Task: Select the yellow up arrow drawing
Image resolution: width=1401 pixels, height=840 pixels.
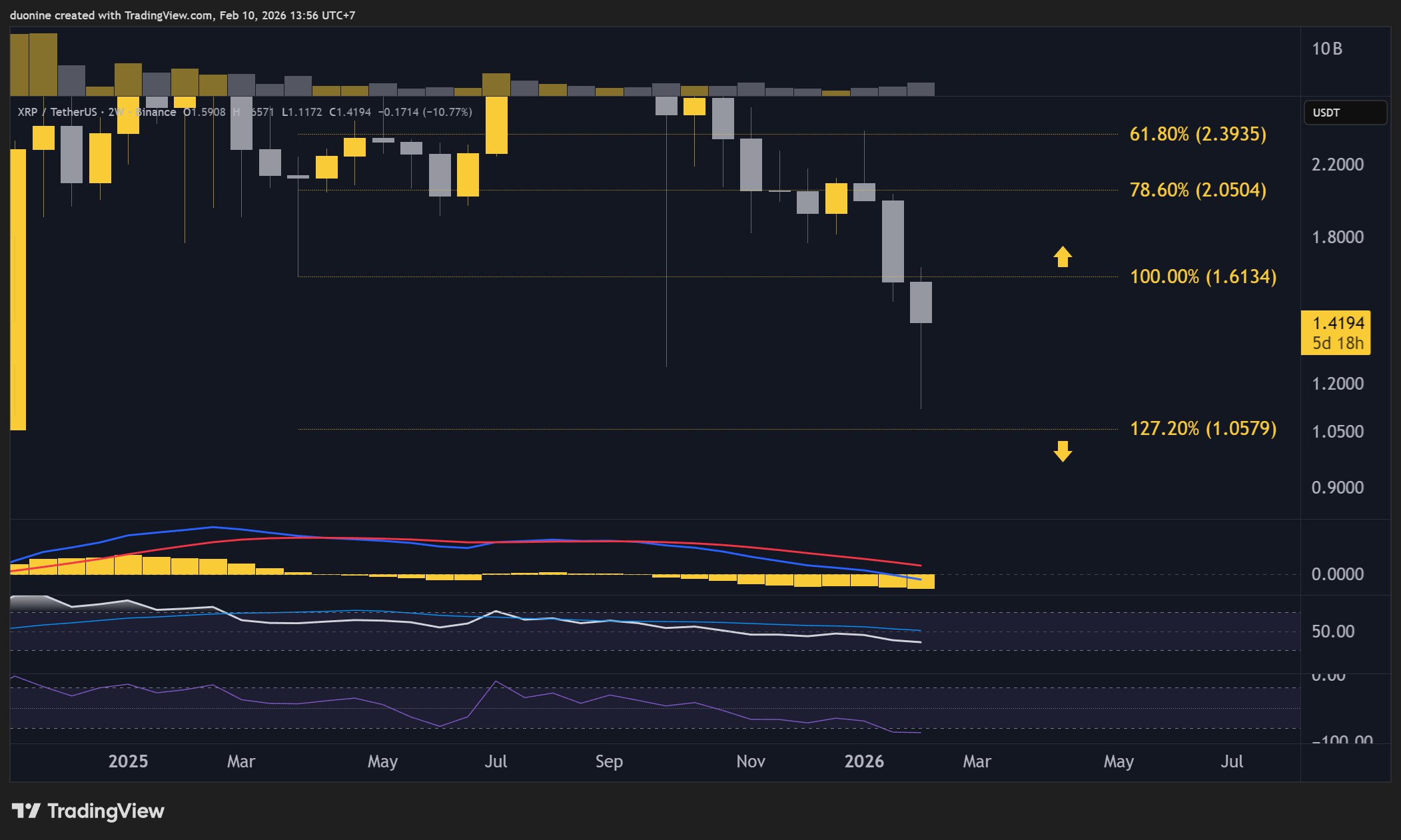Action: click(1063, 258)
